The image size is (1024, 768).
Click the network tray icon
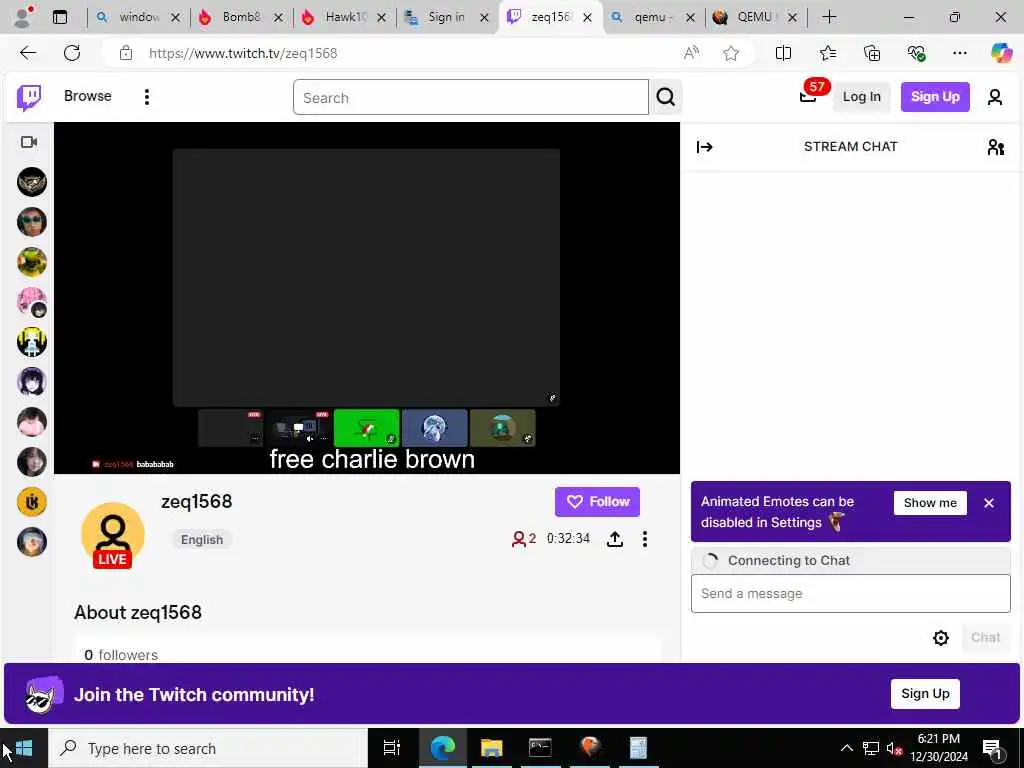click(871, 748)
